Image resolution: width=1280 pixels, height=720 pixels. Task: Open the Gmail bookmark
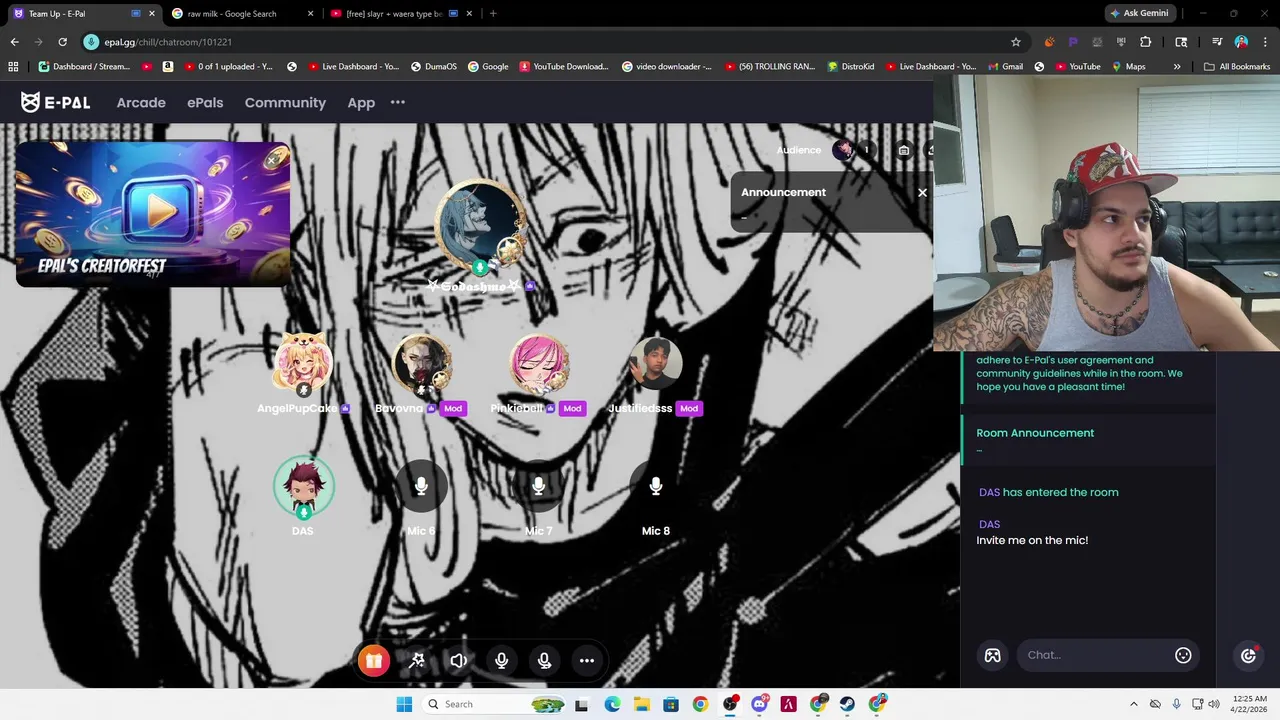point(1004,67)
